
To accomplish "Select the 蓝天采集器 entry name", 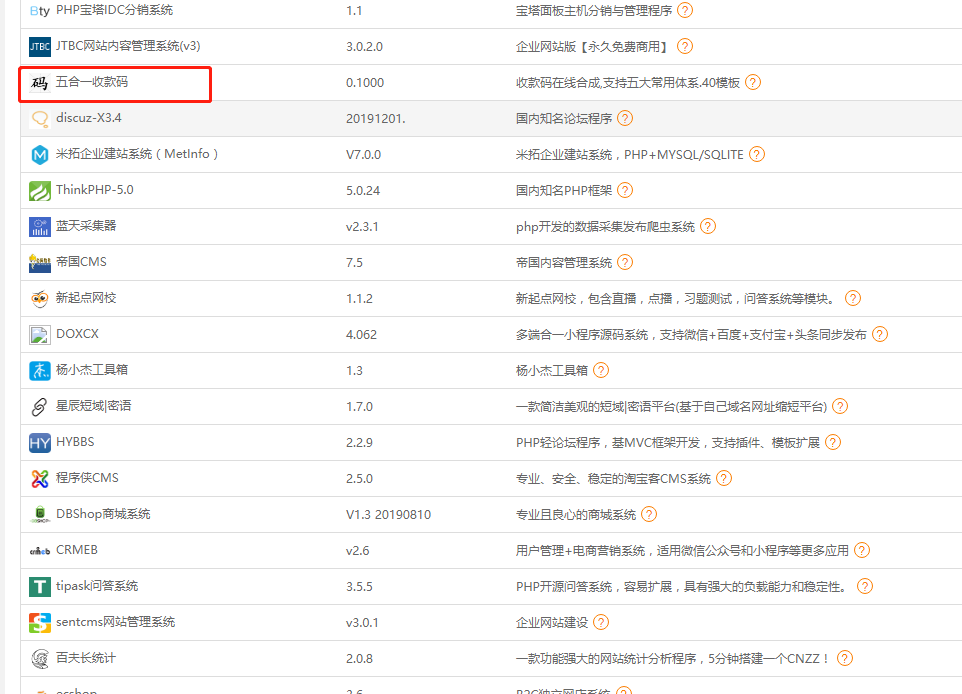I will (x=86, y=226).
